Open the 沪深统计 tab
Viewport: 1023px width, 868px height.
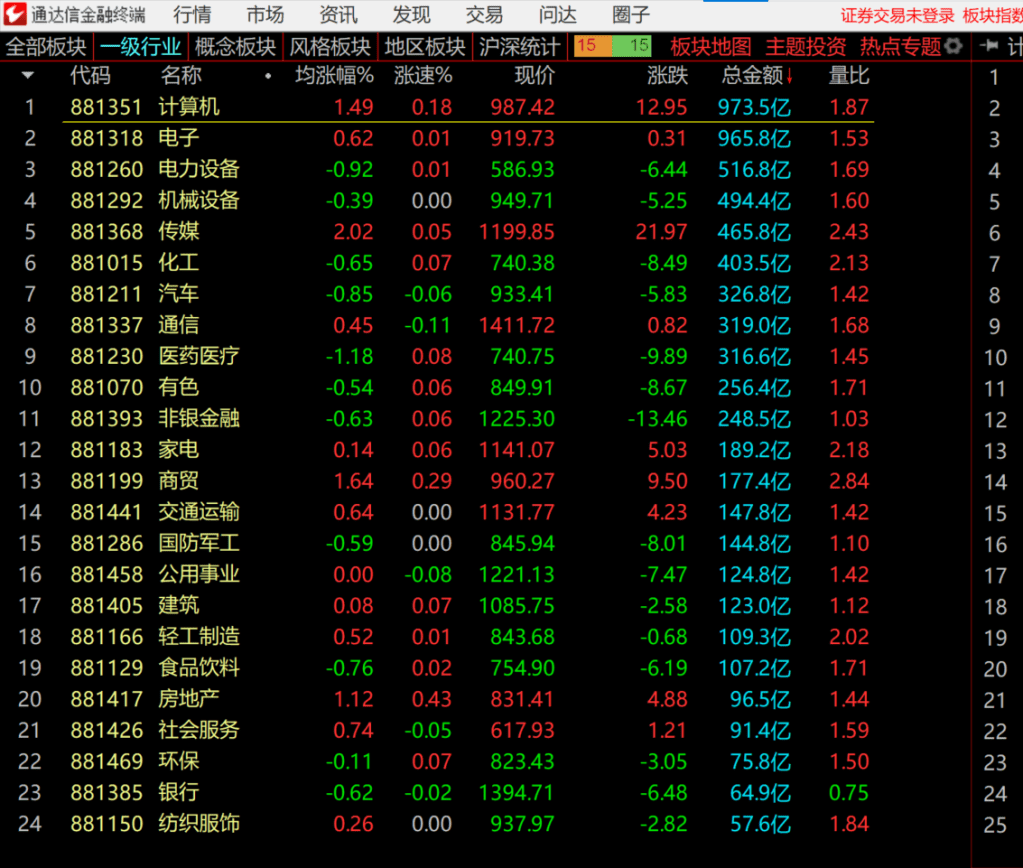pos(519,47)
